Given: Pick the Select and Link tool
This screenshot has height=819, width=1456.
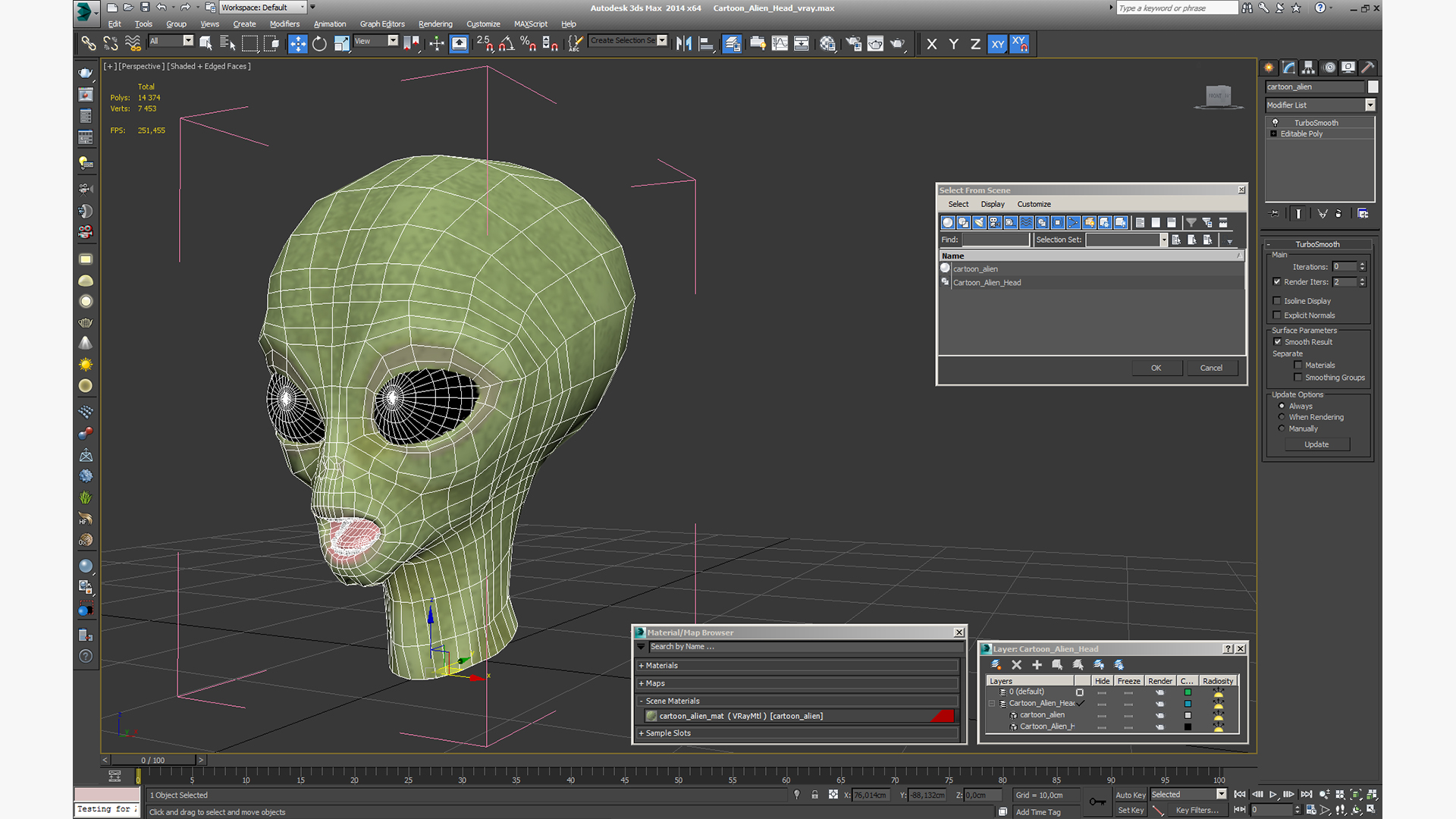Looking at the screenshot, I should pos(89,43).
